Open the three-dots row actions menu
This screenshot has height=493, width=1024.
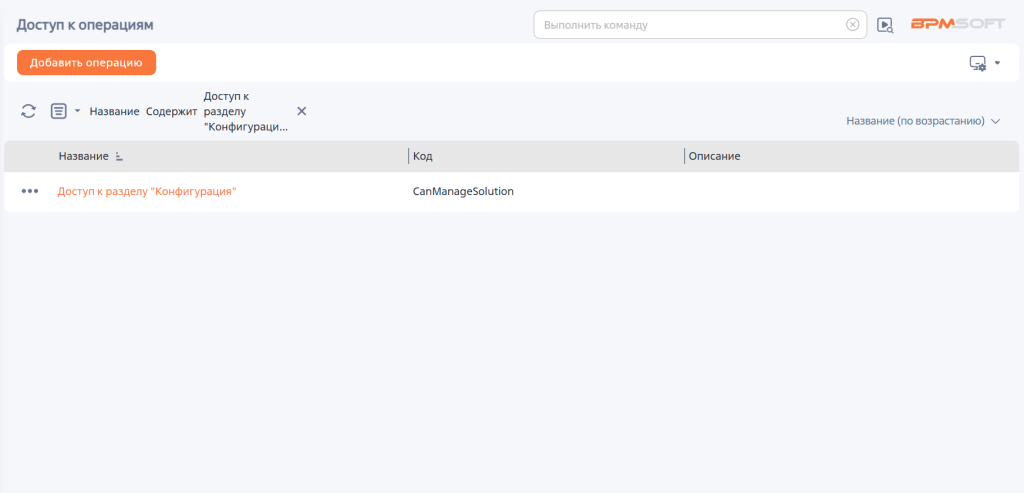(30, 191)
